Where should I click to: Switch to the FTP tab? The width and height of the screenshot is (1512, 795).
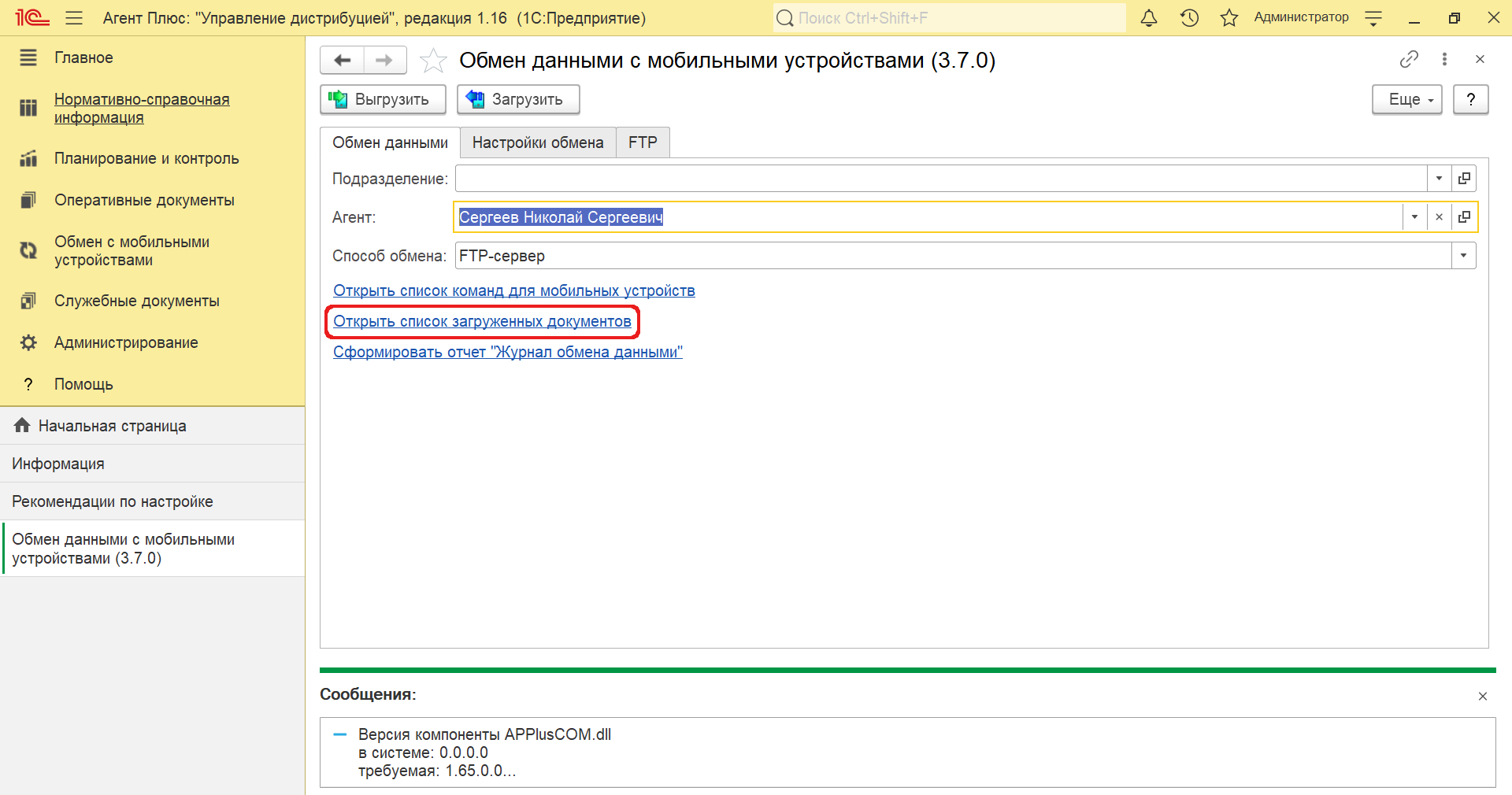point(643,142)
